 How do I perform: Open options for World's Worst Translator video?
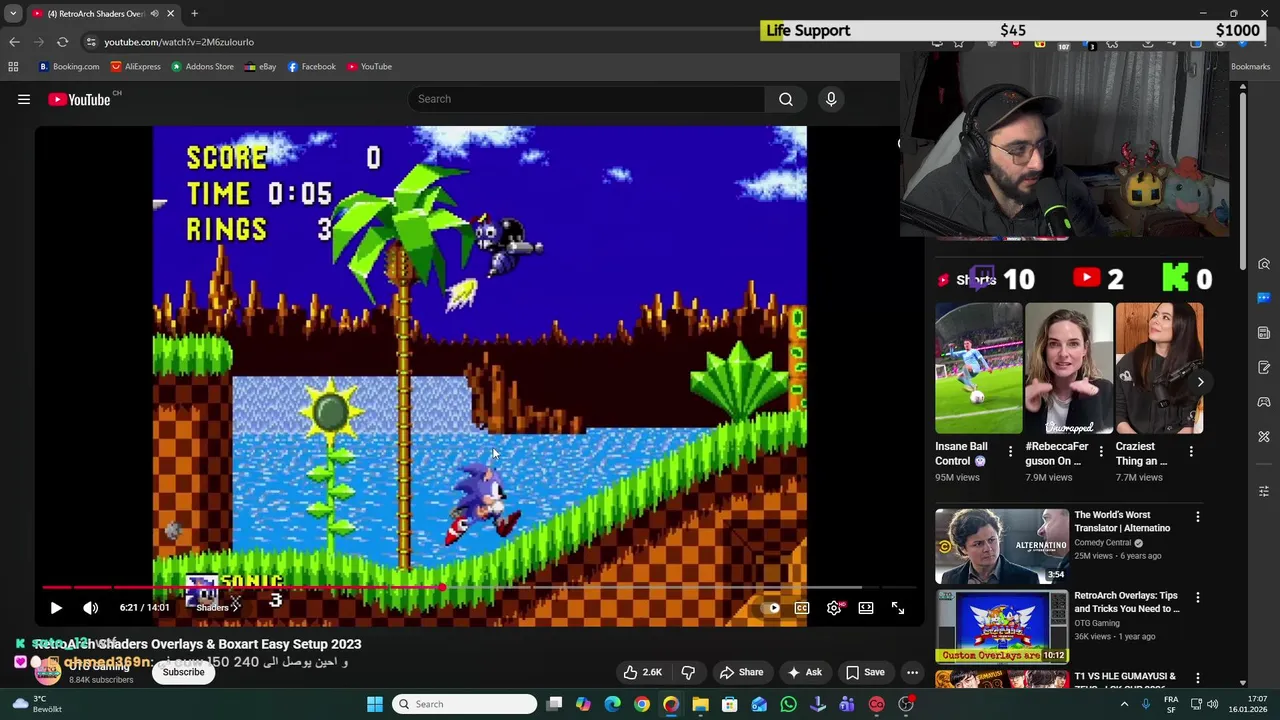1198,517
